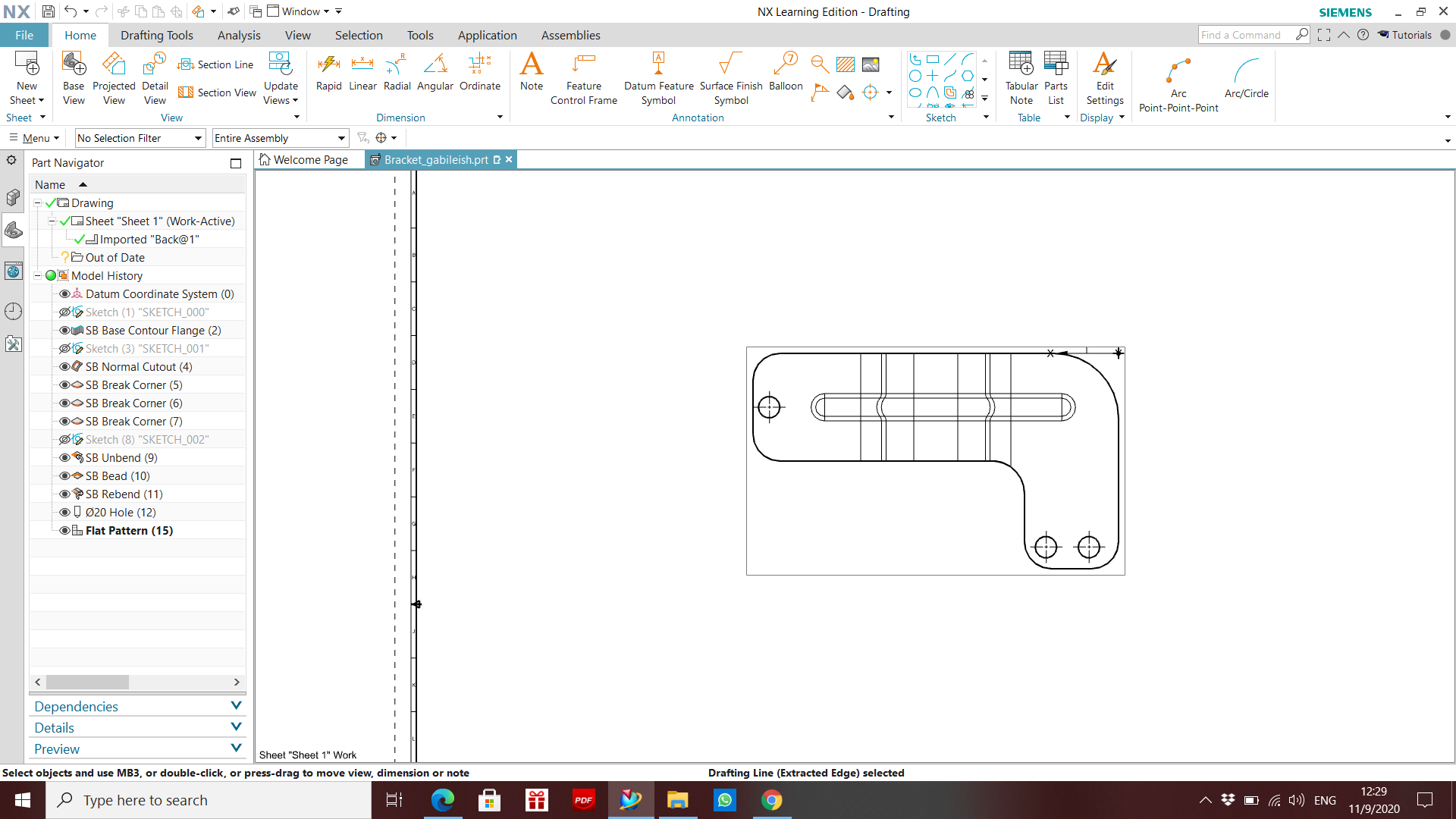Select Imported Back@1 view in navigator

tap(149, 240)
